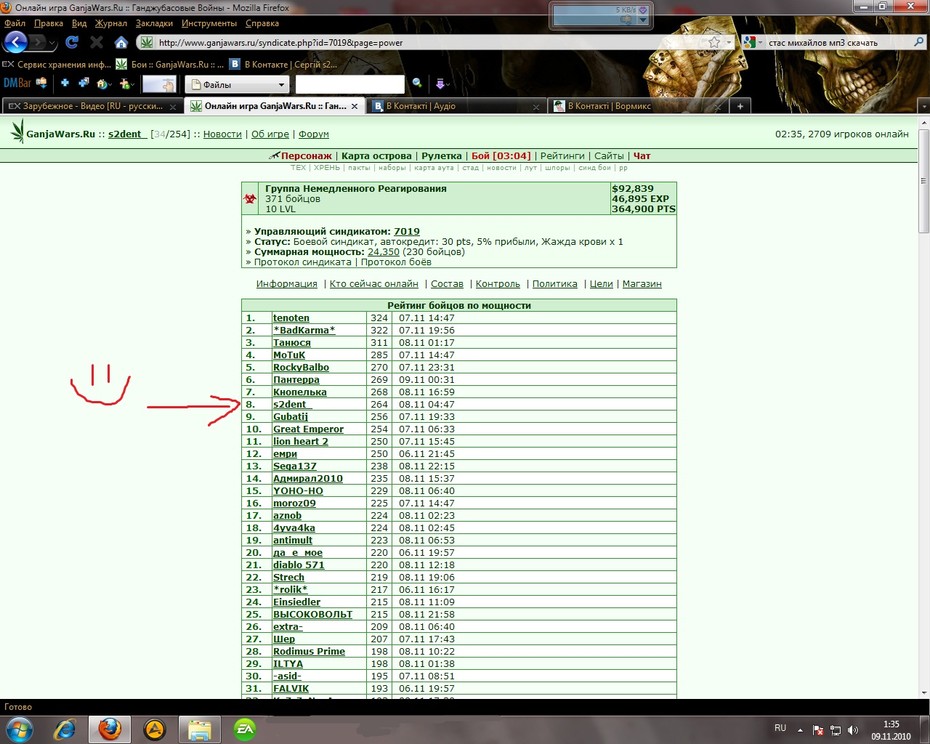Screen dimensions: 930x744
Task: Open player Rodimus Prime profile
Action: (x=308, y=651)
